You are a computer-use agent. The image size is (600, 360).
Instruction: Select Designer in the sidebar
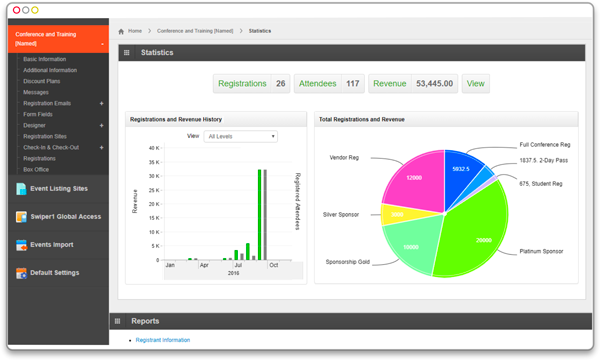coord(34,125)
